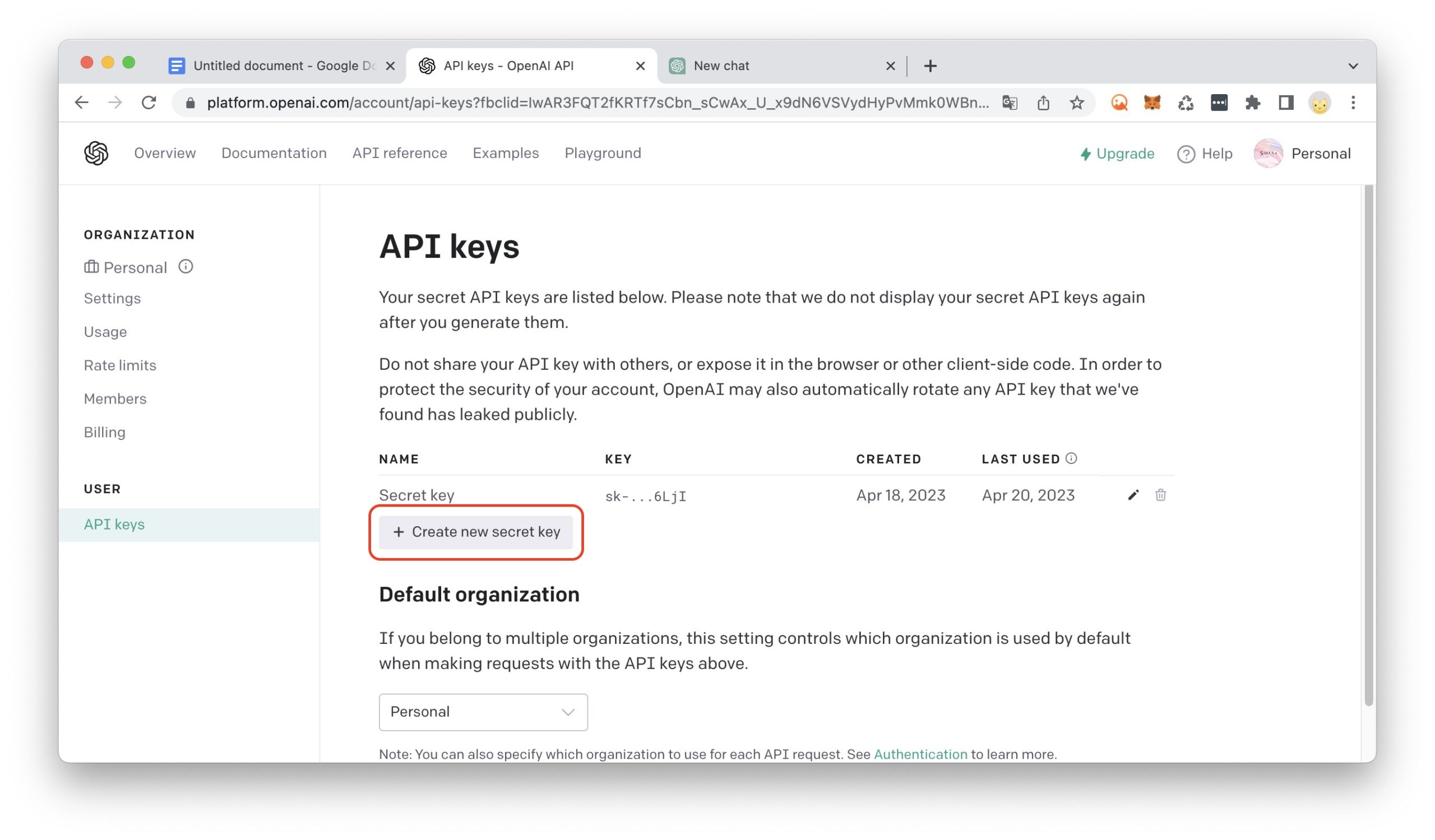The width and height of the screenshot is (1435, 840).
Task: Bookmark page with star icon
Action: (x=1076, y=103)
